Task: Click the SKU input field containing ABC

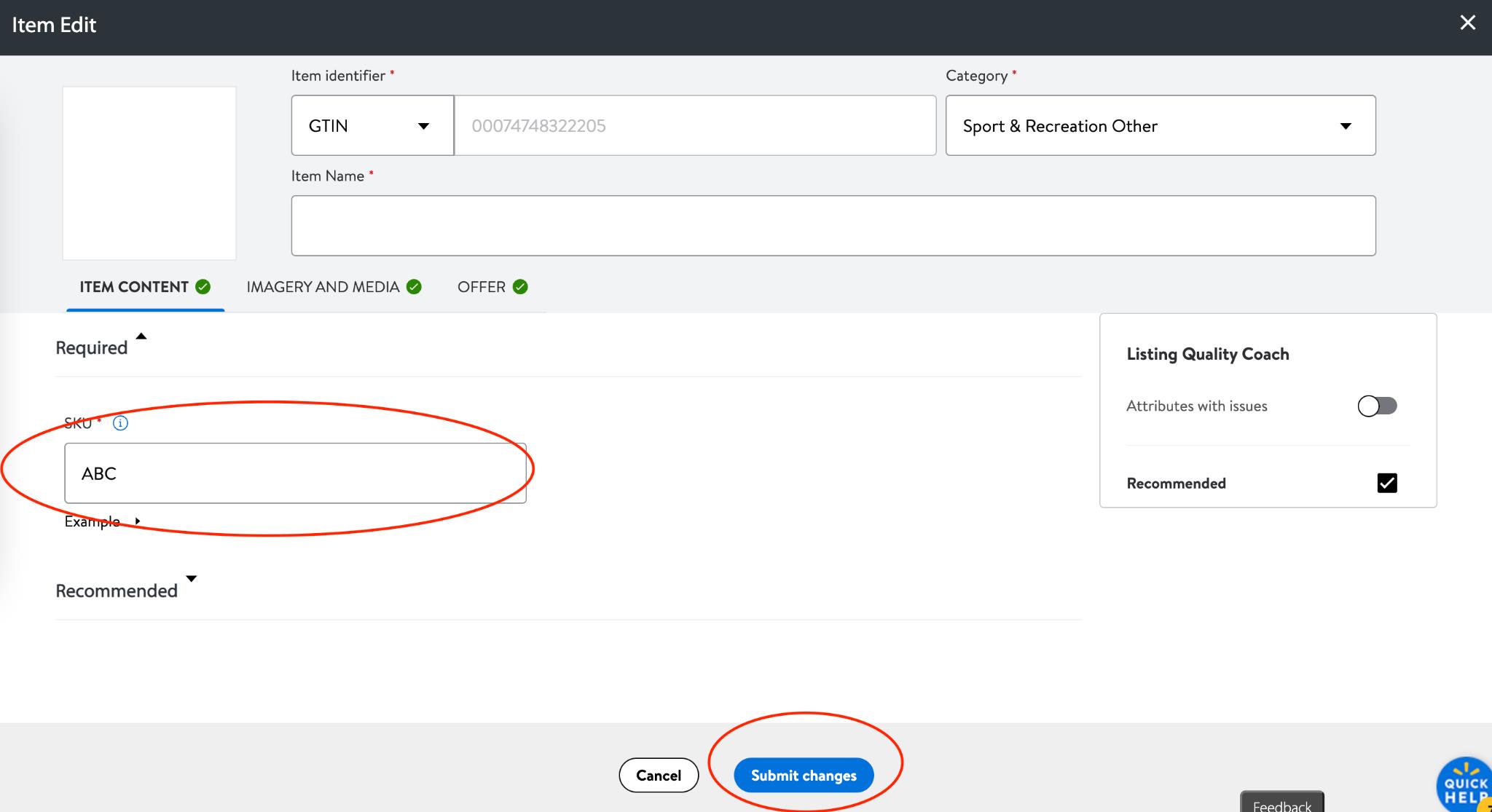Action: [295, 473]
